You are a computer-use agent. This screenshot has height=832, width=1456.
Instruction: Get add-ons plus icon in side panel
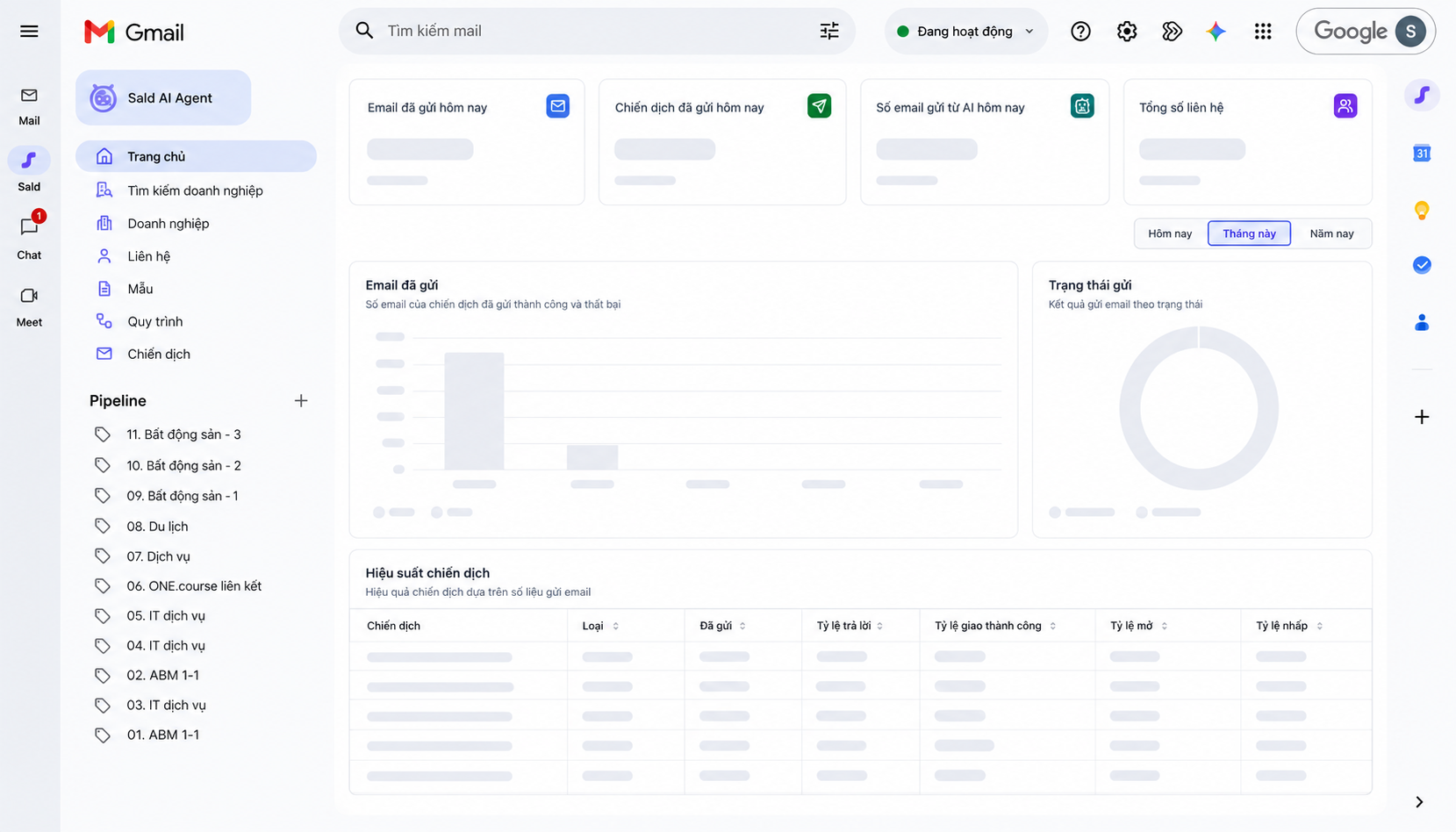pyautogui.click(x=1422, y=417)
